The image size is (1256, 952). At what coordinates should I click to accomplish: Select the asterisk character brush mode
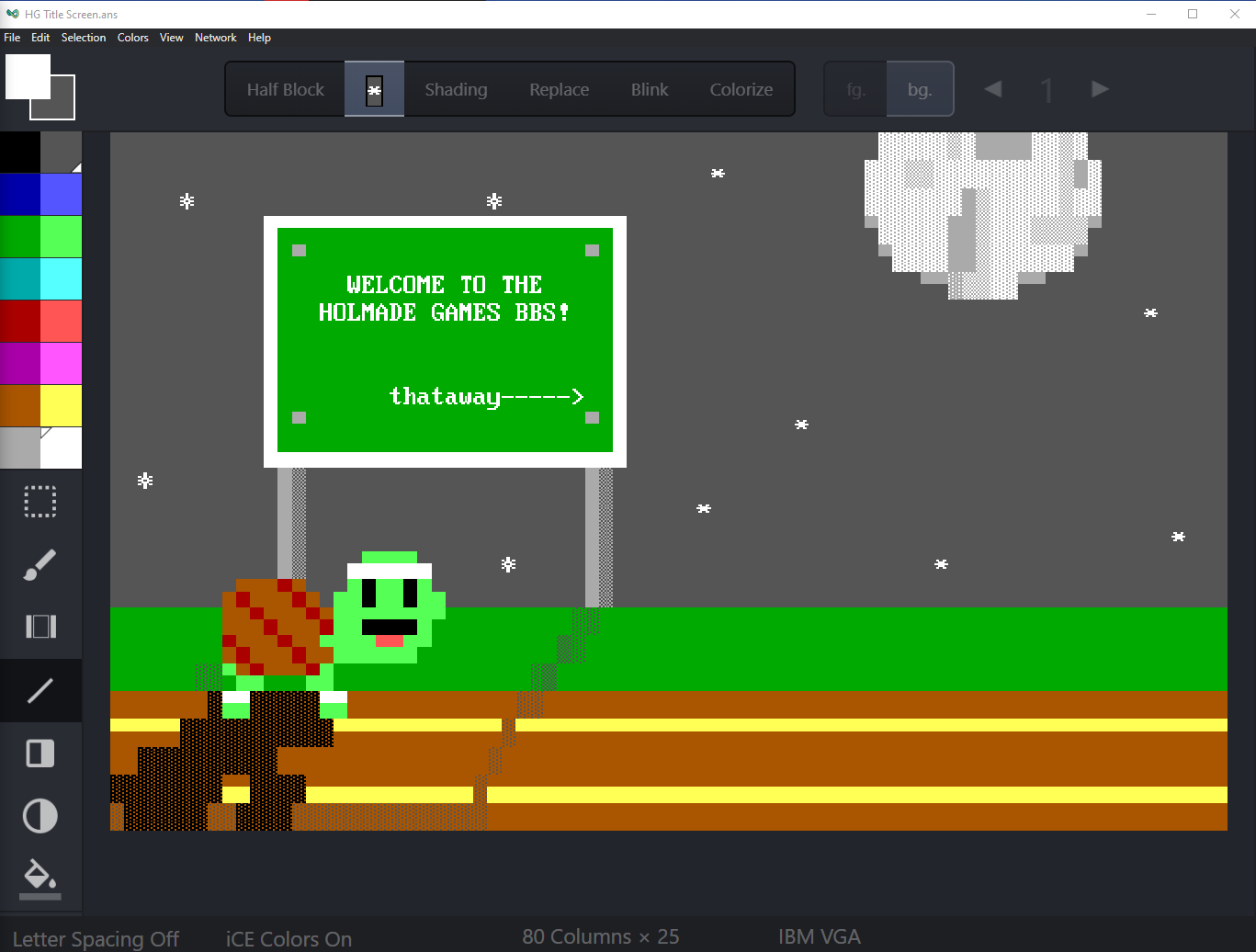tap(374, 89)
